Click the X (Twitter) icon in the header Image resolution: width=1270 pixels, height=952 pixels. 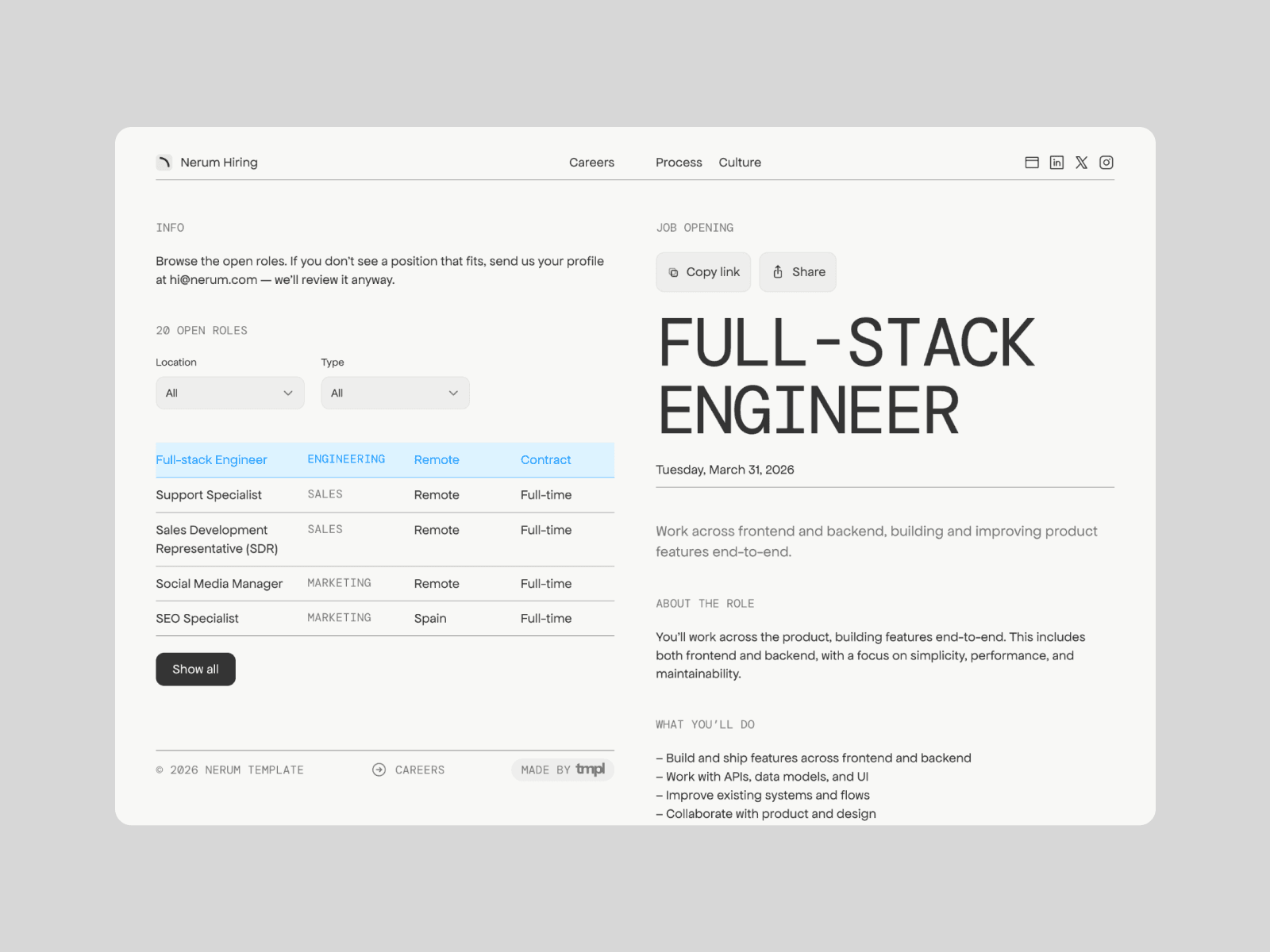point(1081,162)
